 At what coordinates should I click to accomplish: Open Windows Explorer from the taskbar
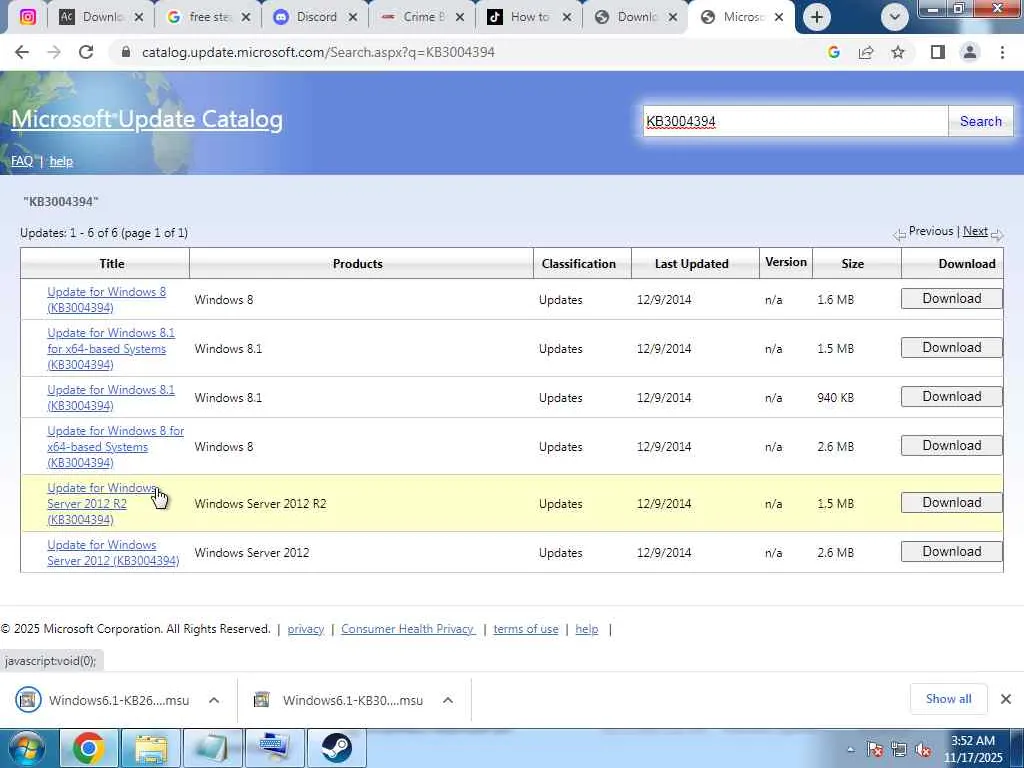tap(152, 748)
